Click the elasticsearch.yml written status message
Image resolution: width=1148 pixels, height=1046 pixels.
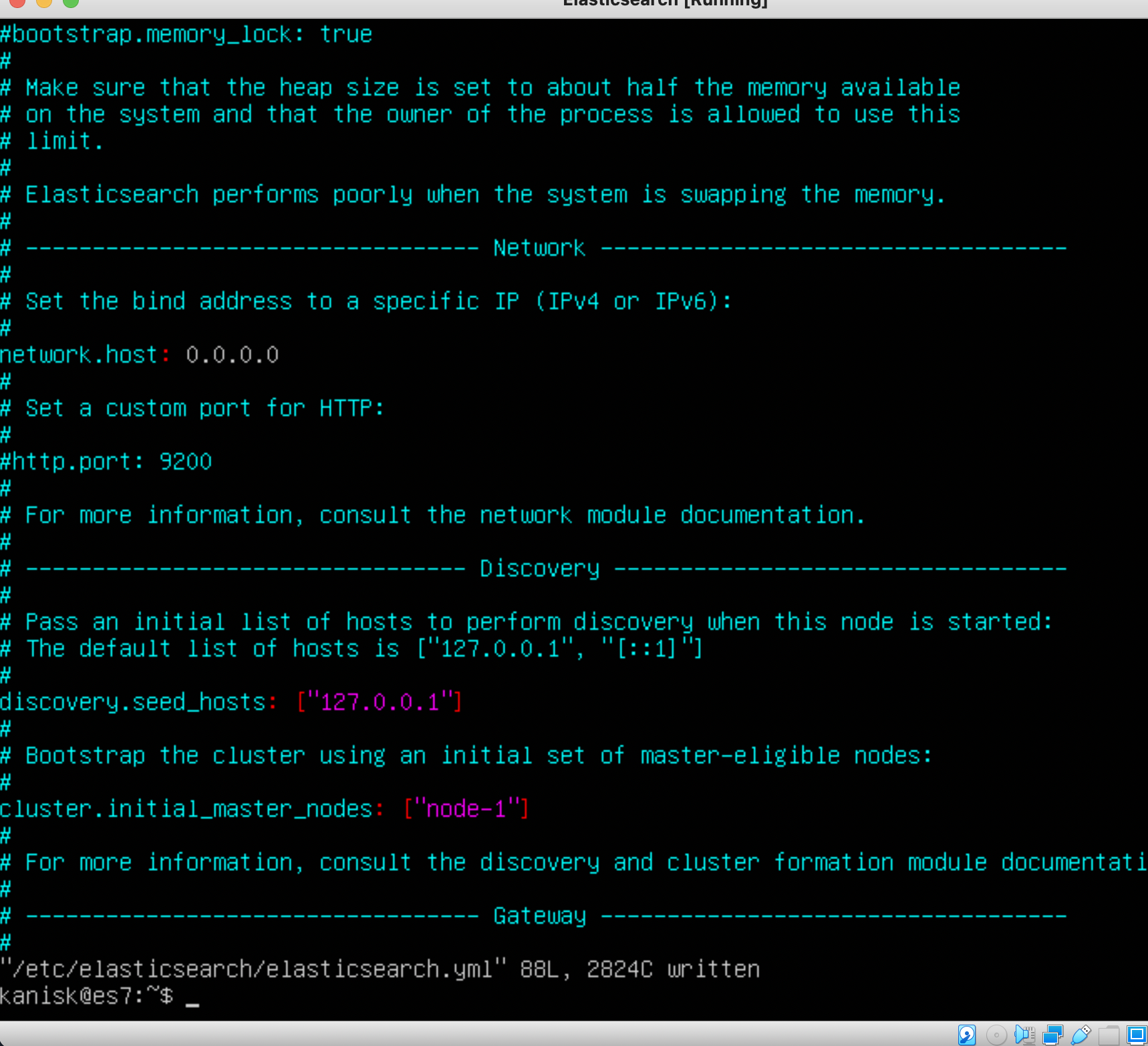pos(380,969)
